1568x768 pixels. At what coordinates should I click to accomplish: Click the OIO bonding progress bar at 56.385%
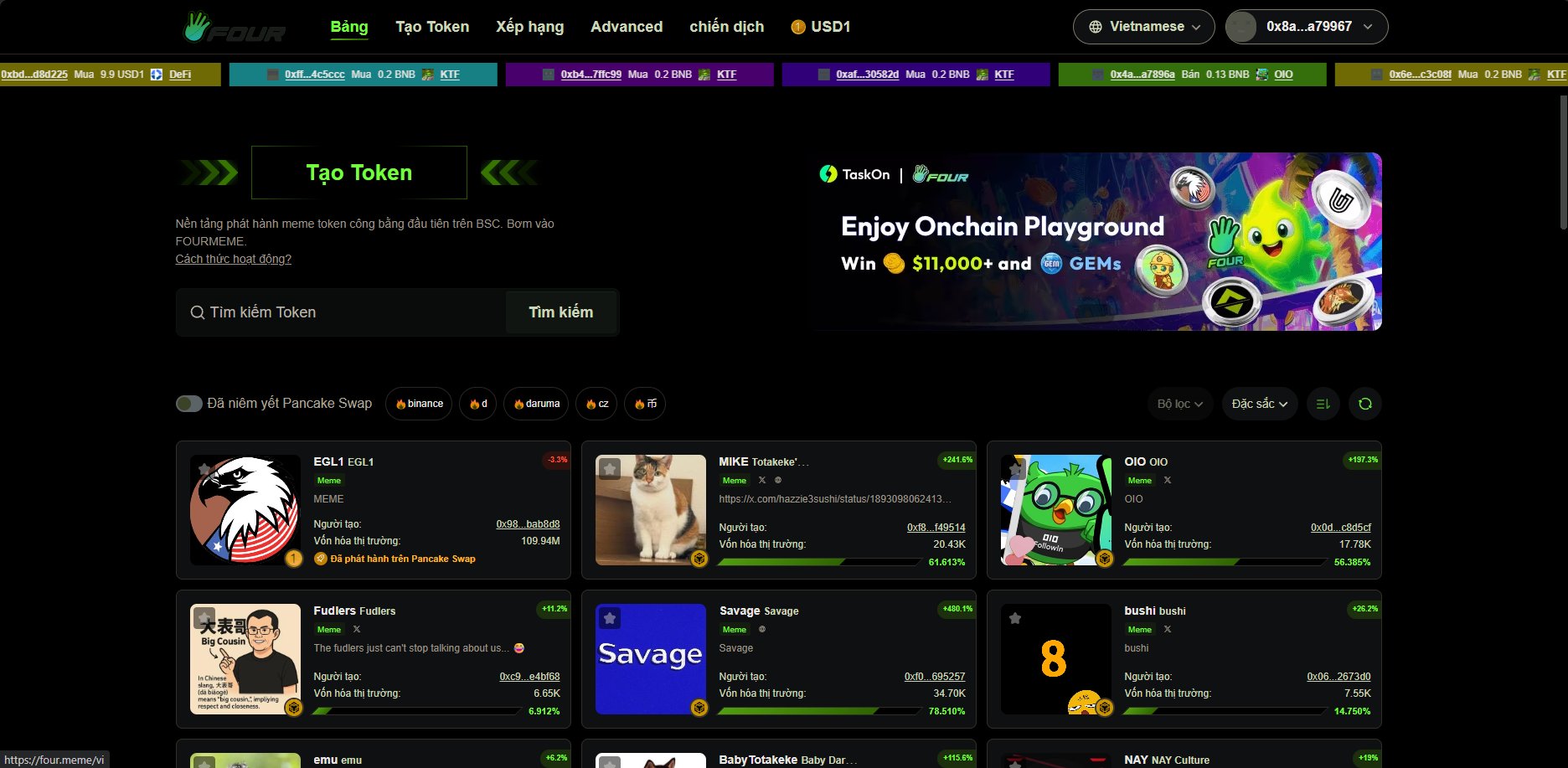click(x=1226, y=562)
